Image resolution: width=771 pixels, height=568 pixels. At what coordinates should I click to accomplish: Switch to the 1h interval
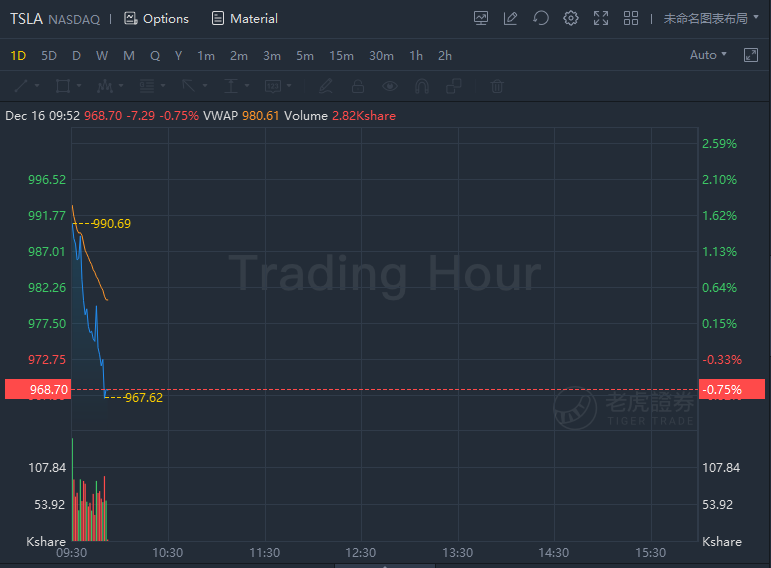416,56
